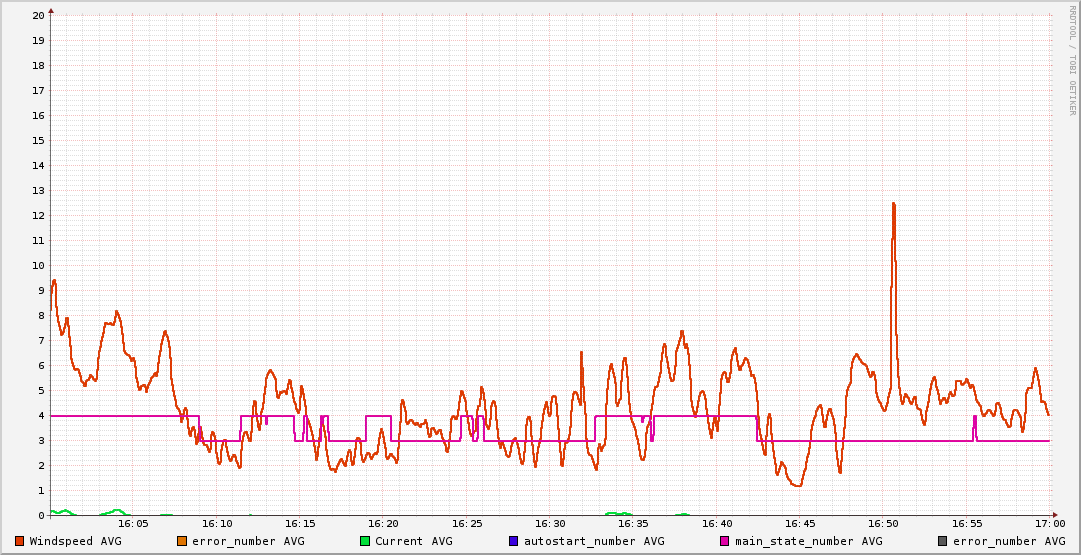This screenshot has width=1081, height=555.
Task: Click the 17:00 time axis label
Action: click(x=1050, y=523)
